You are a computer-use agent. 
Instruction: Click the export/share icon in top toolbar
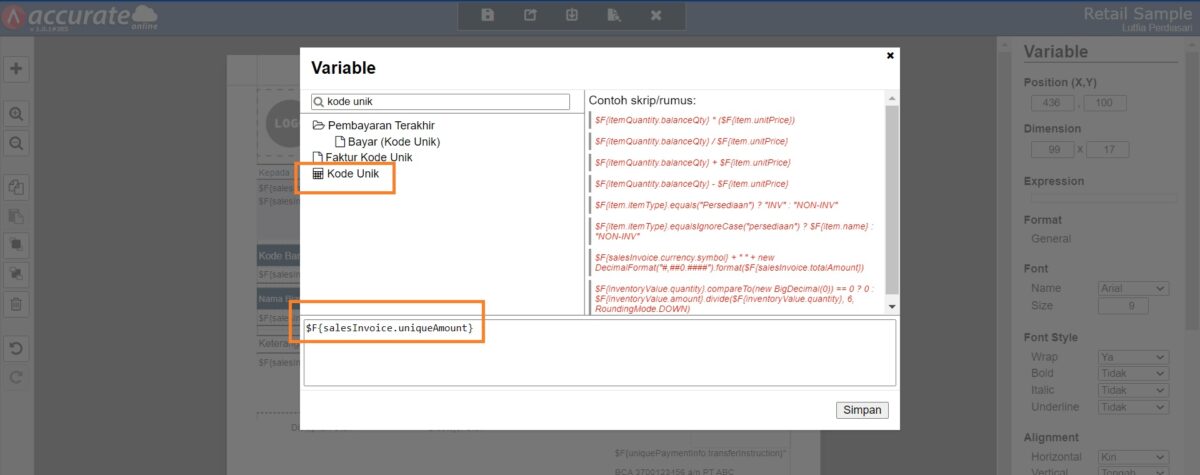(530, 15)
